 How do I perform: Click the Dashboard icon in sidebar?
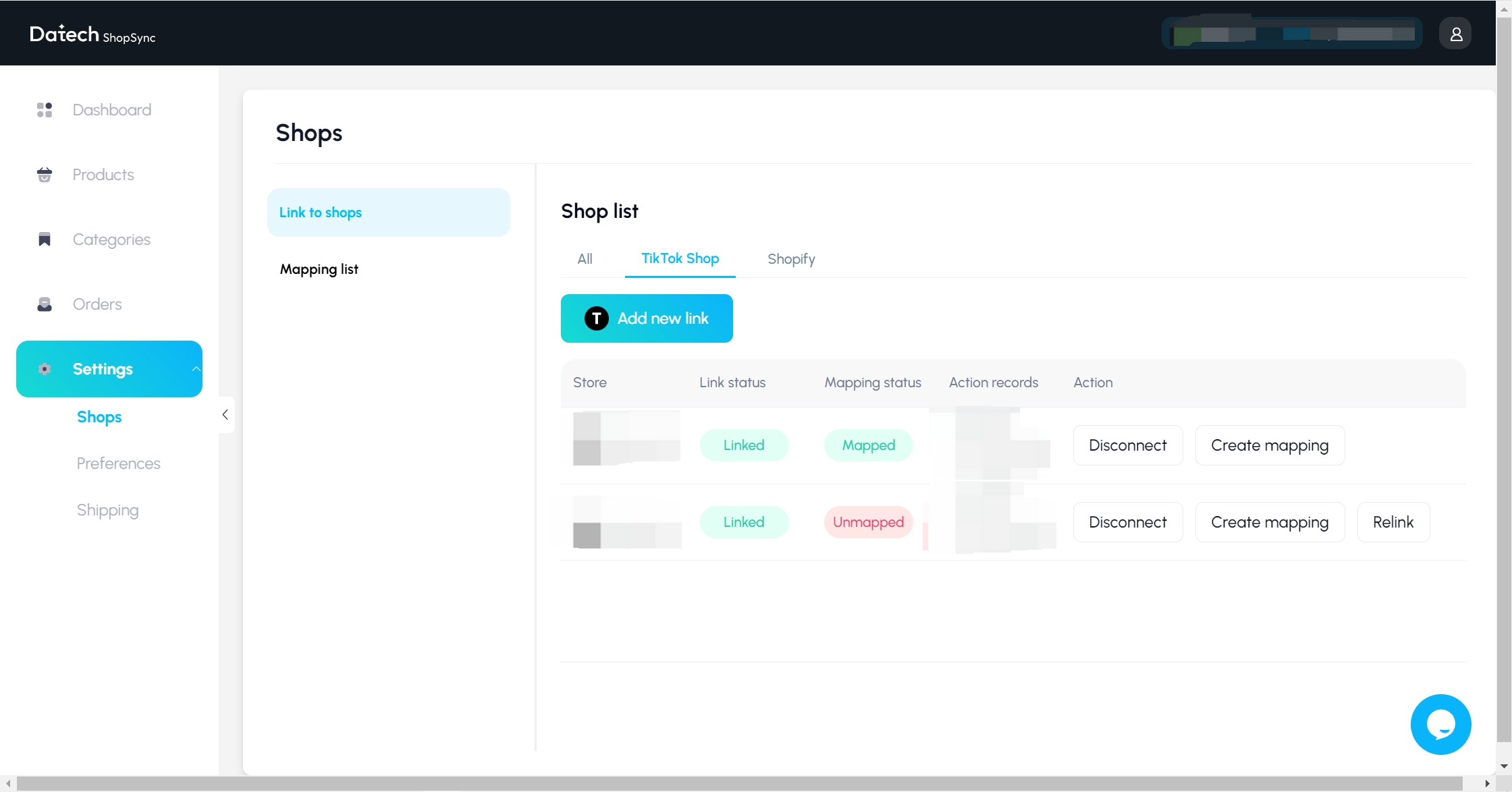[44, 109]
